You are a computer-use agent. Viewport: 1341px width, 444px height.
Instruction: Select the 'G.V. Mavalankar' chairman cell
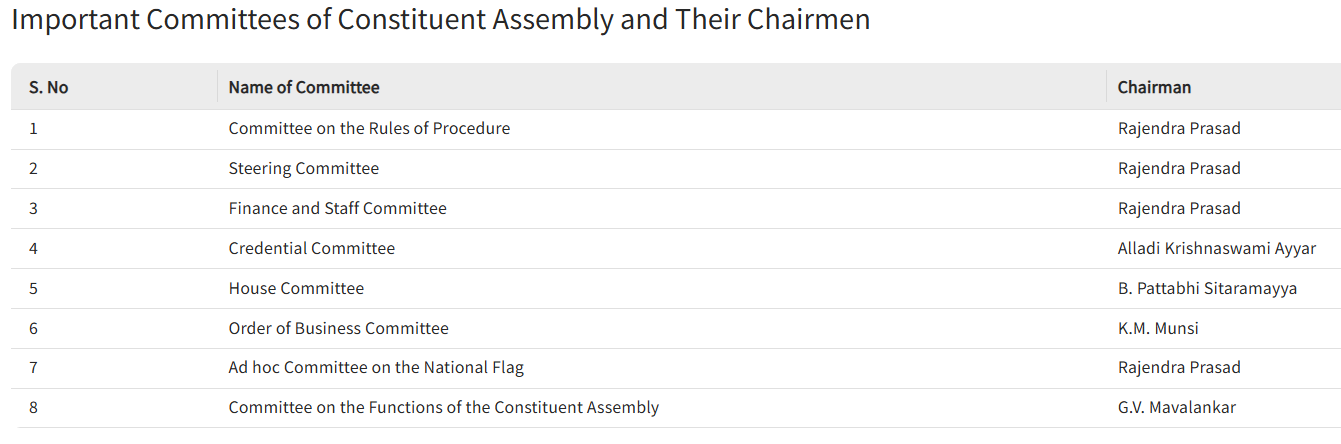(1177, 408)
